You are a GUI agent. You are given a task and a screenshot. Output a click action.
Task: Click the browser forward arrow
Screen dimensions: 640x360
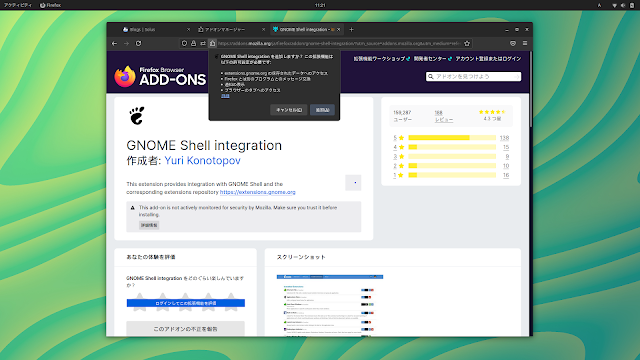[x=127, y=43]
